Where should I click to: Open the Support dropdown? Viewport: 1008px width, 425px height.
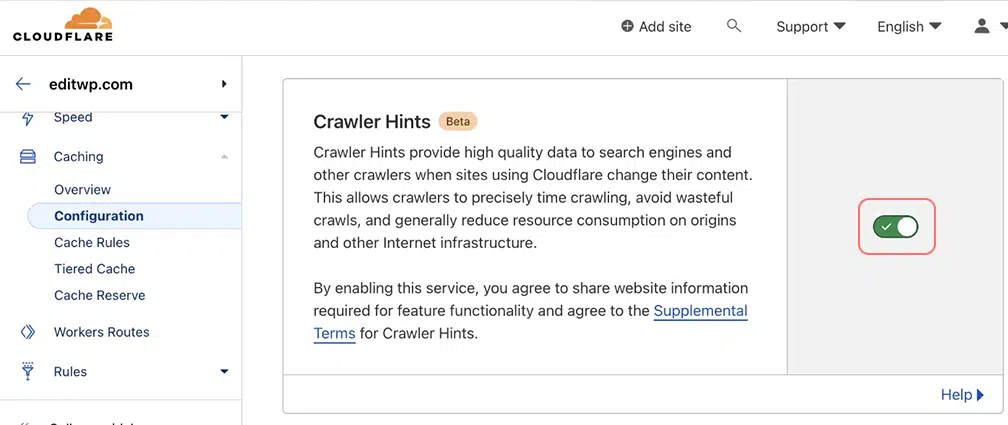click(810, 27)
